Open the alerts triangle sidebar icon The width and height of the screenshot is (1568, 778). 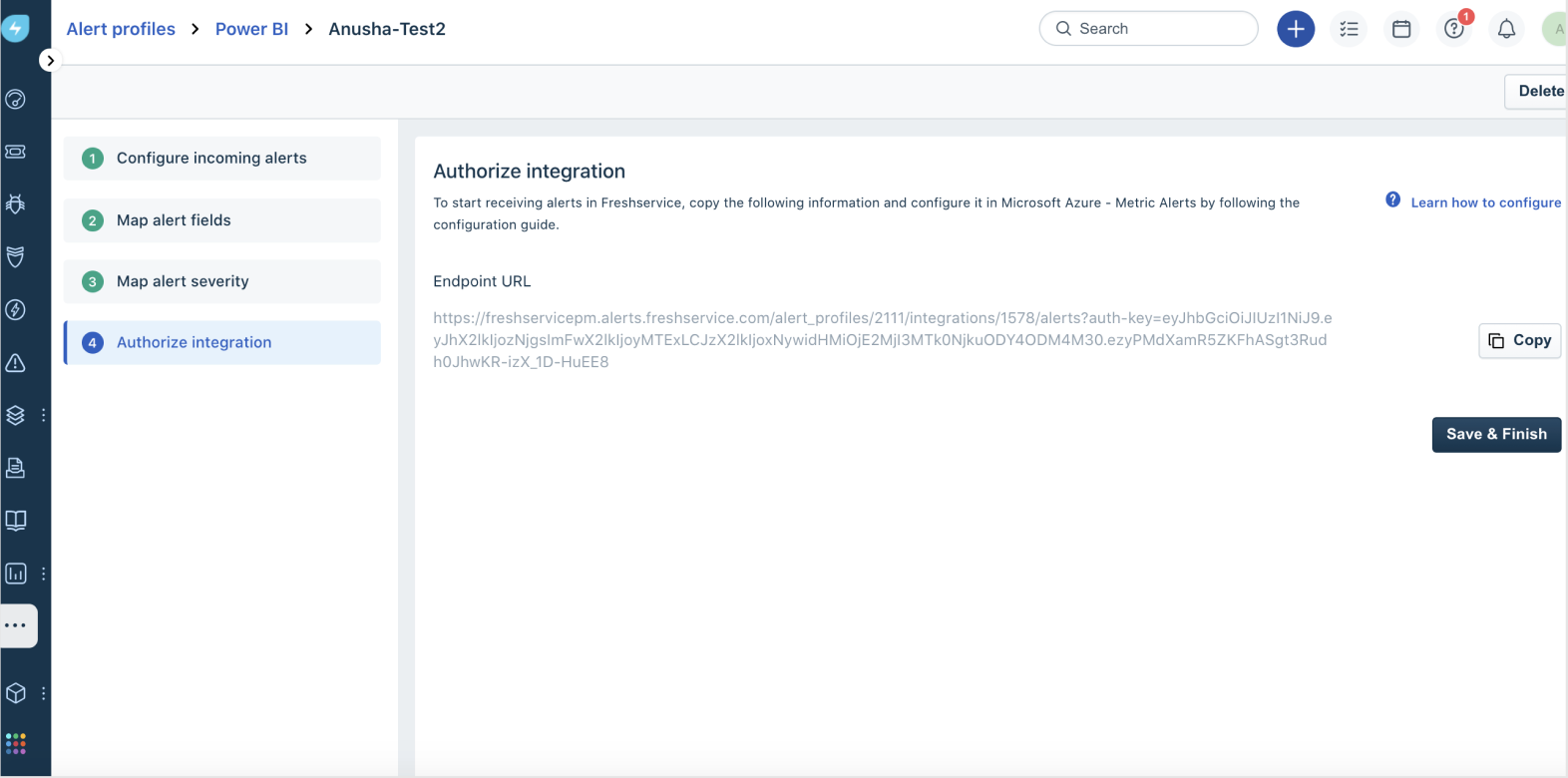click(16, 363)
